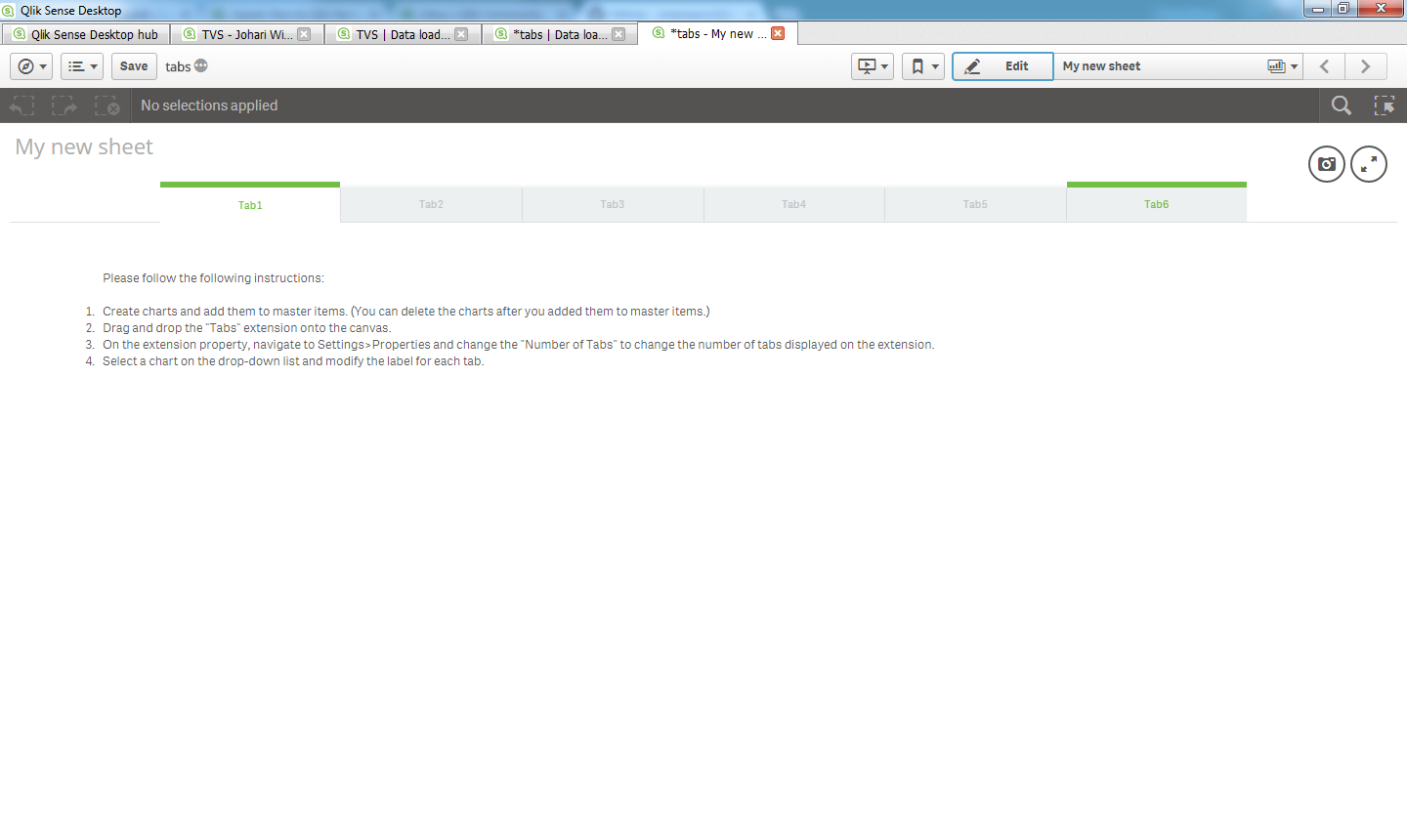Click the No selections applied text

pos(209,105)
